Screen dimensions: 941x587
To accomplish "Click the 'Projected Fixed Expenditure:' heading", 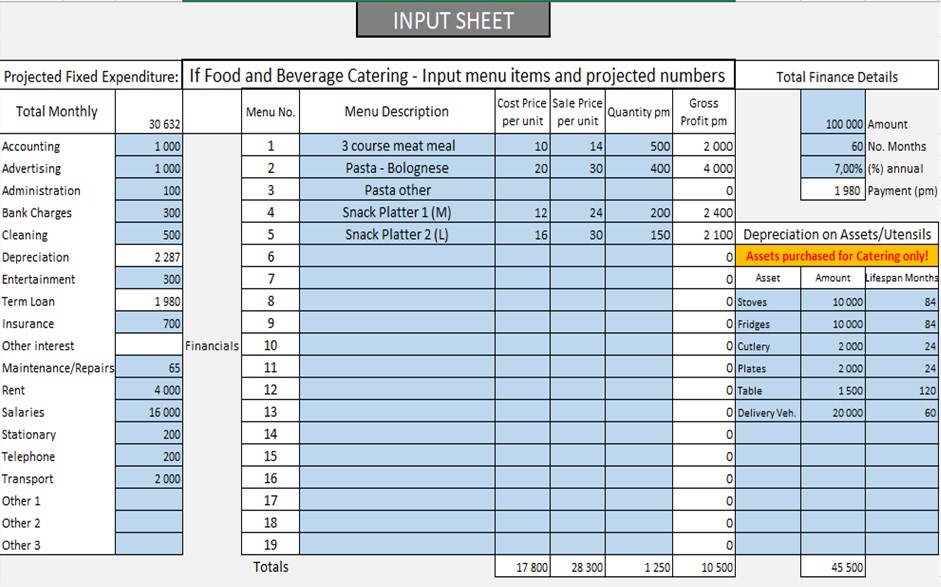I will [91, 76].
